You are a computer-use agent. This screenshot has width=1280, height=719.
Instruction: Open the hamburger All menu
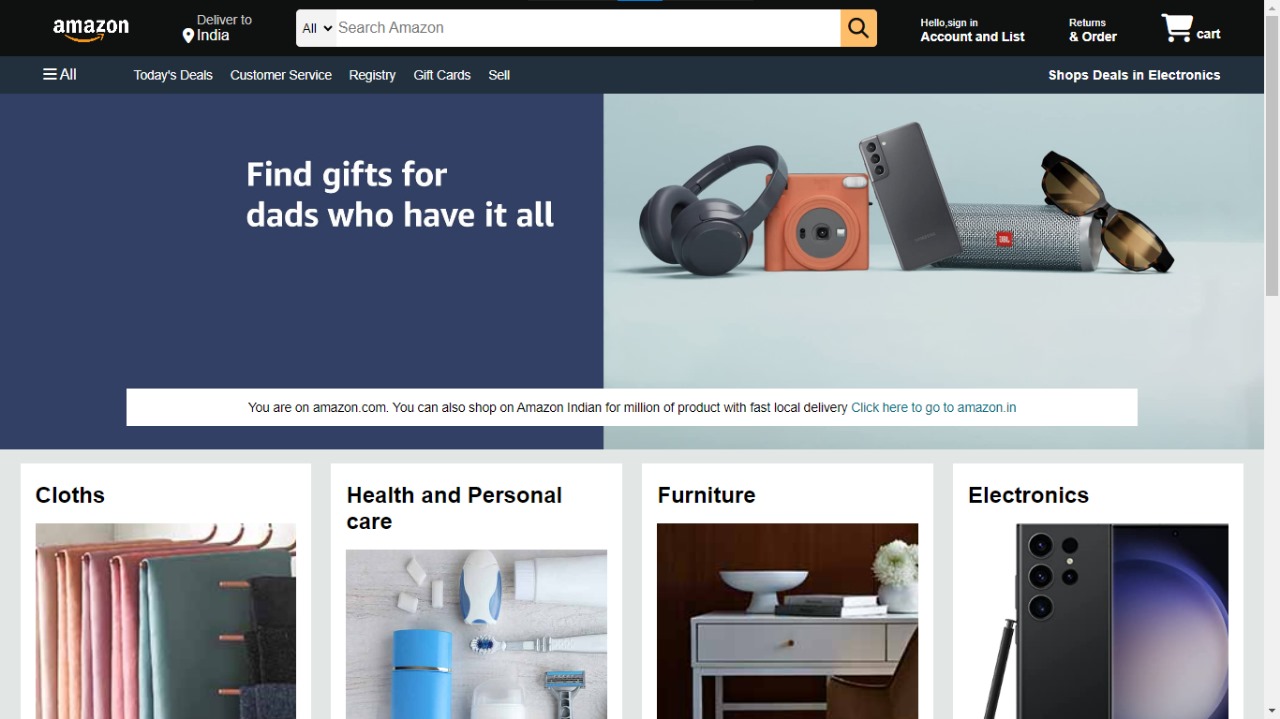59,74
